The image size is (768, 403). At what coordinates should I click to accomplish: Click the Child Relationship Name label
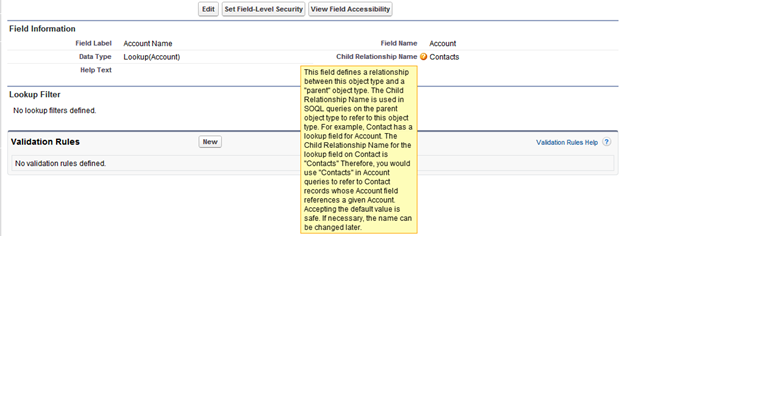pos(377,57)
